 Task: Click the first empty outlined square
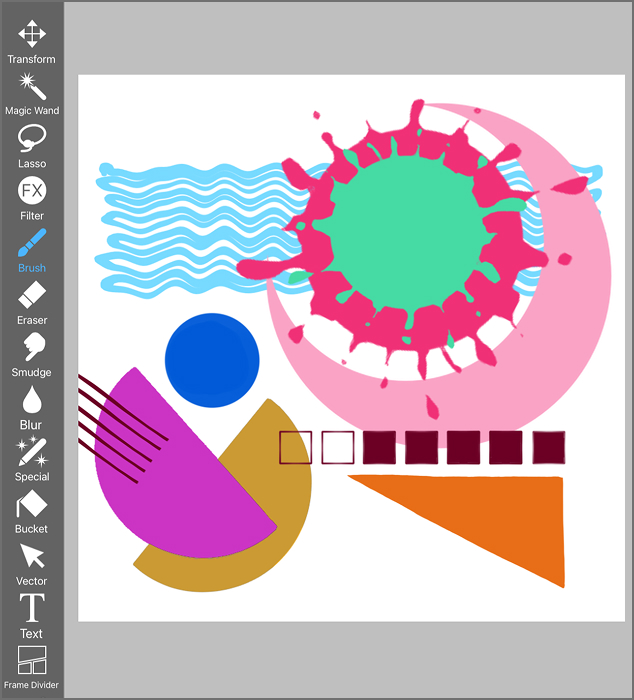[295, 448]
